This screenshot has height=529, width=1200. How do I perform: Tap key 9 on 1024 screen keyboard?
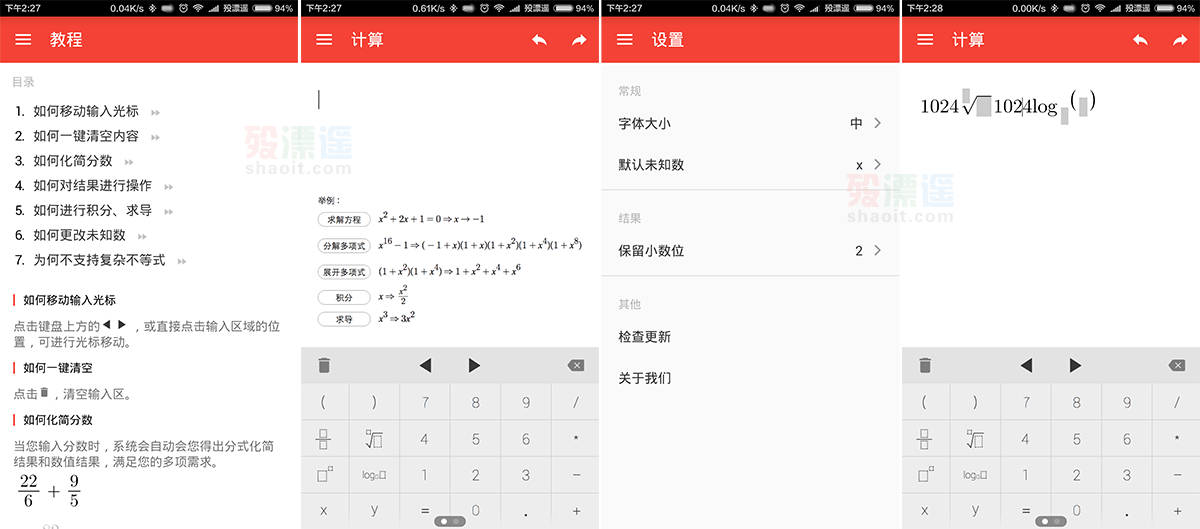click(1127, 403)
